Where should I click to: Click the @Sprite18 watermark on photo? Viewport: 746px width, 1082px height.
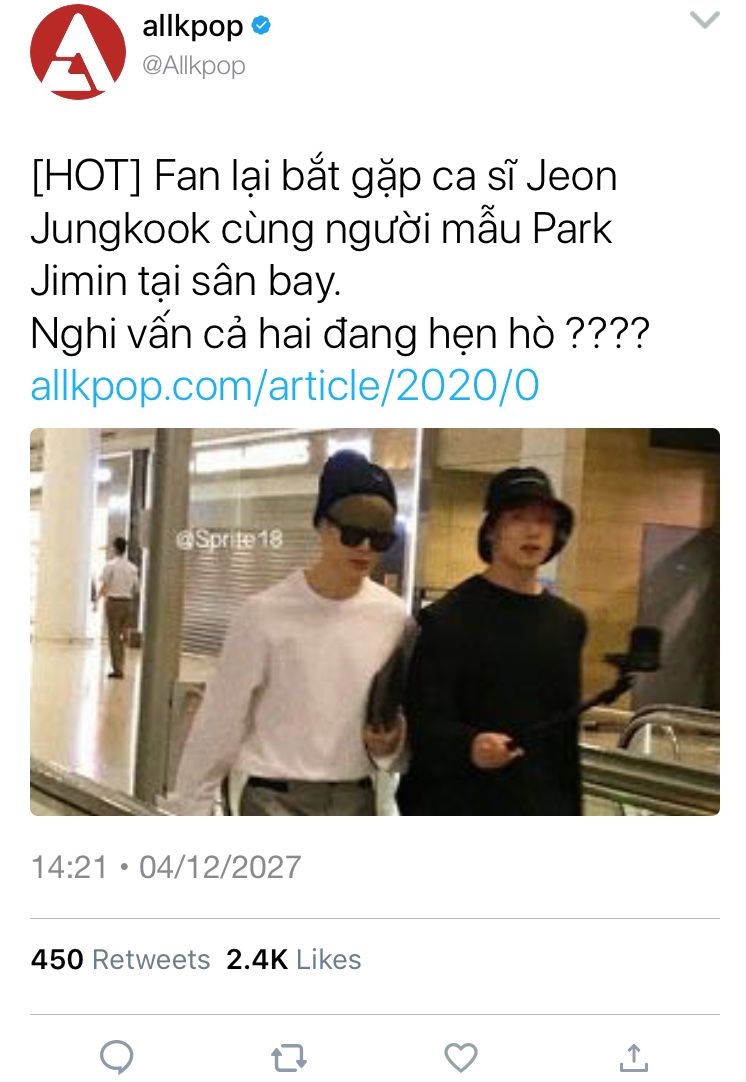coord(229,539)
